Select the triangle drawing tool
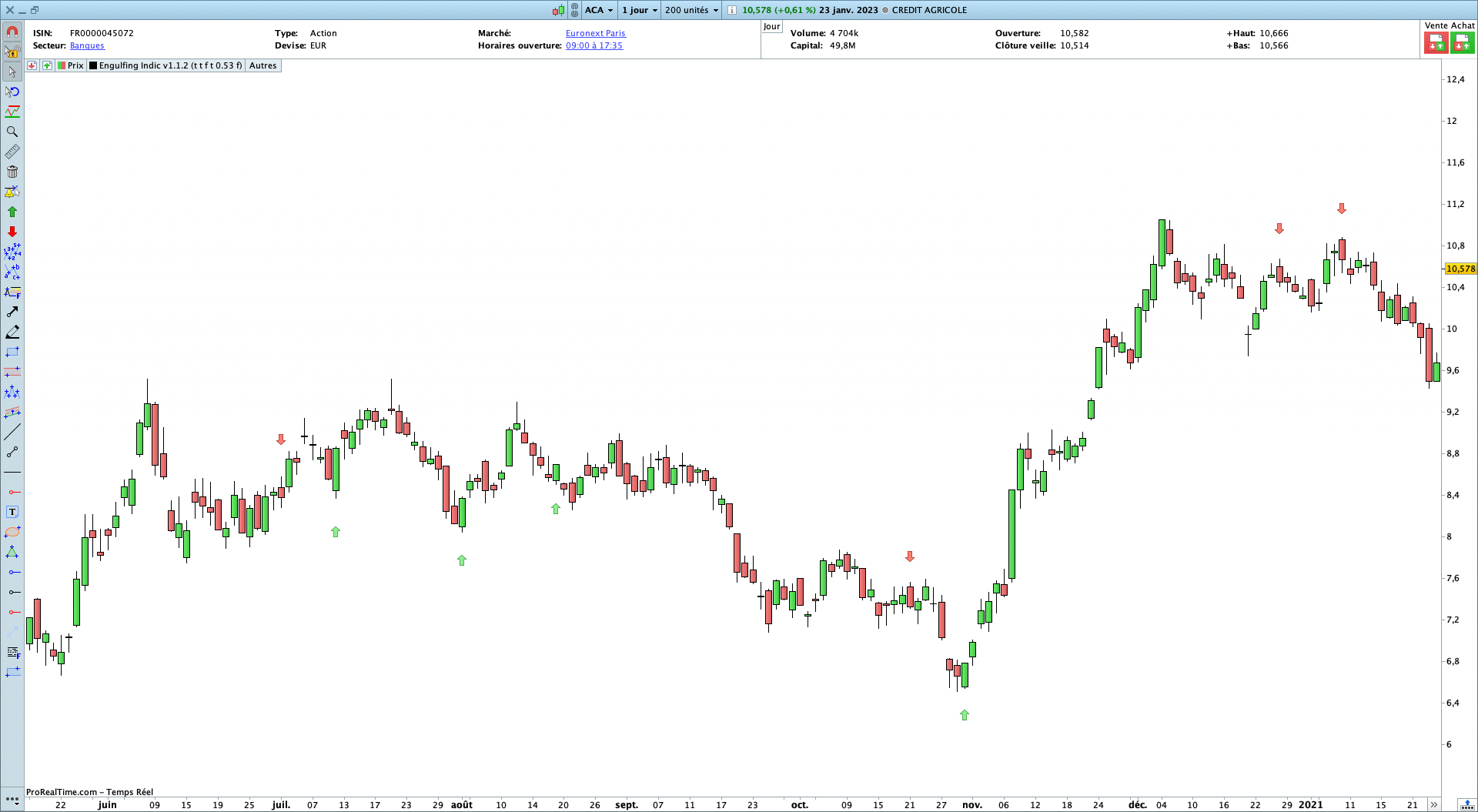1478x812 pixels. click(x=12, y=552)
